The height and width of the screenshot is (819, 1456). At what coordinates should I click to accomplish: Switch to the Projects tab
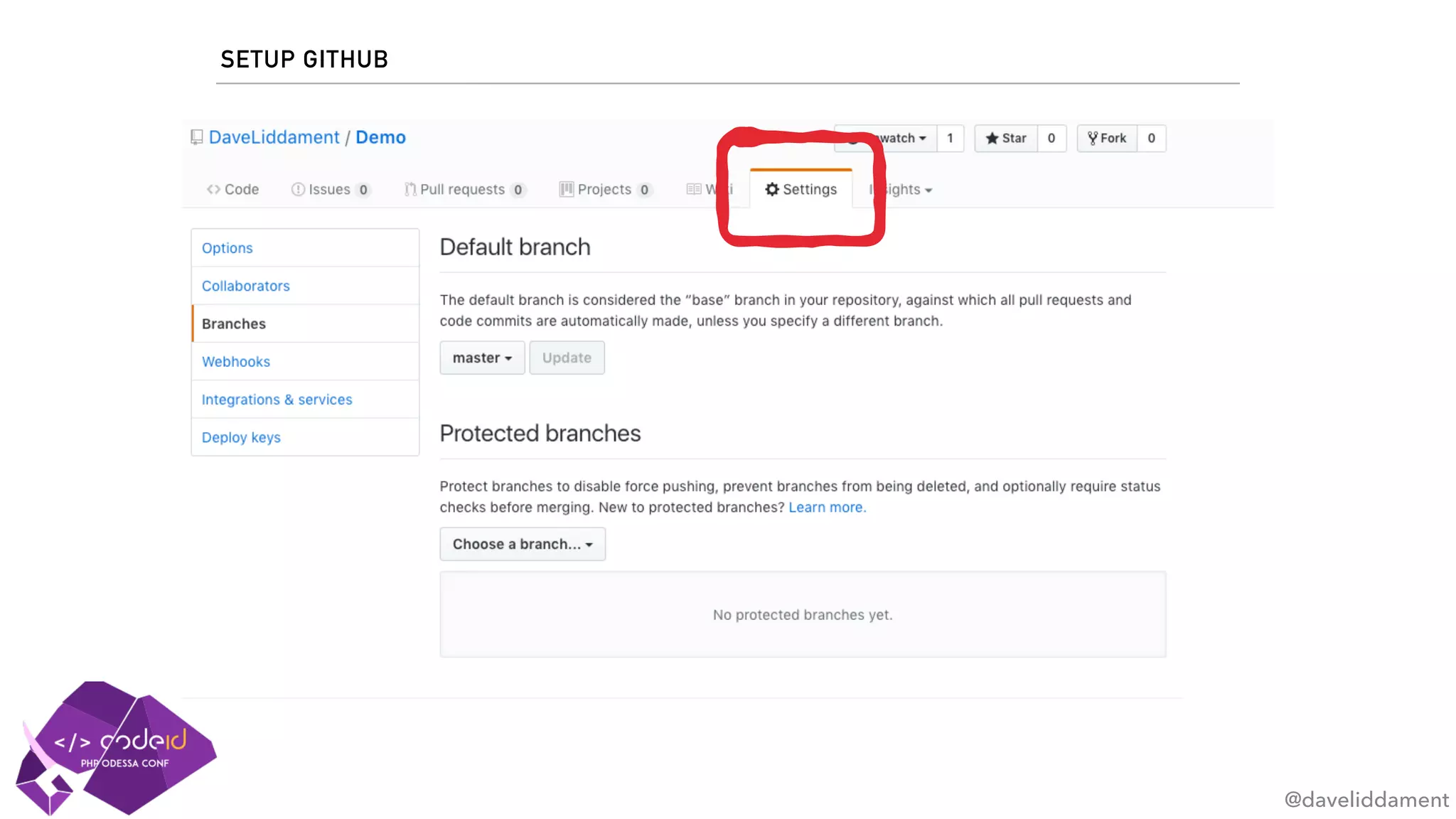[606, 189]
